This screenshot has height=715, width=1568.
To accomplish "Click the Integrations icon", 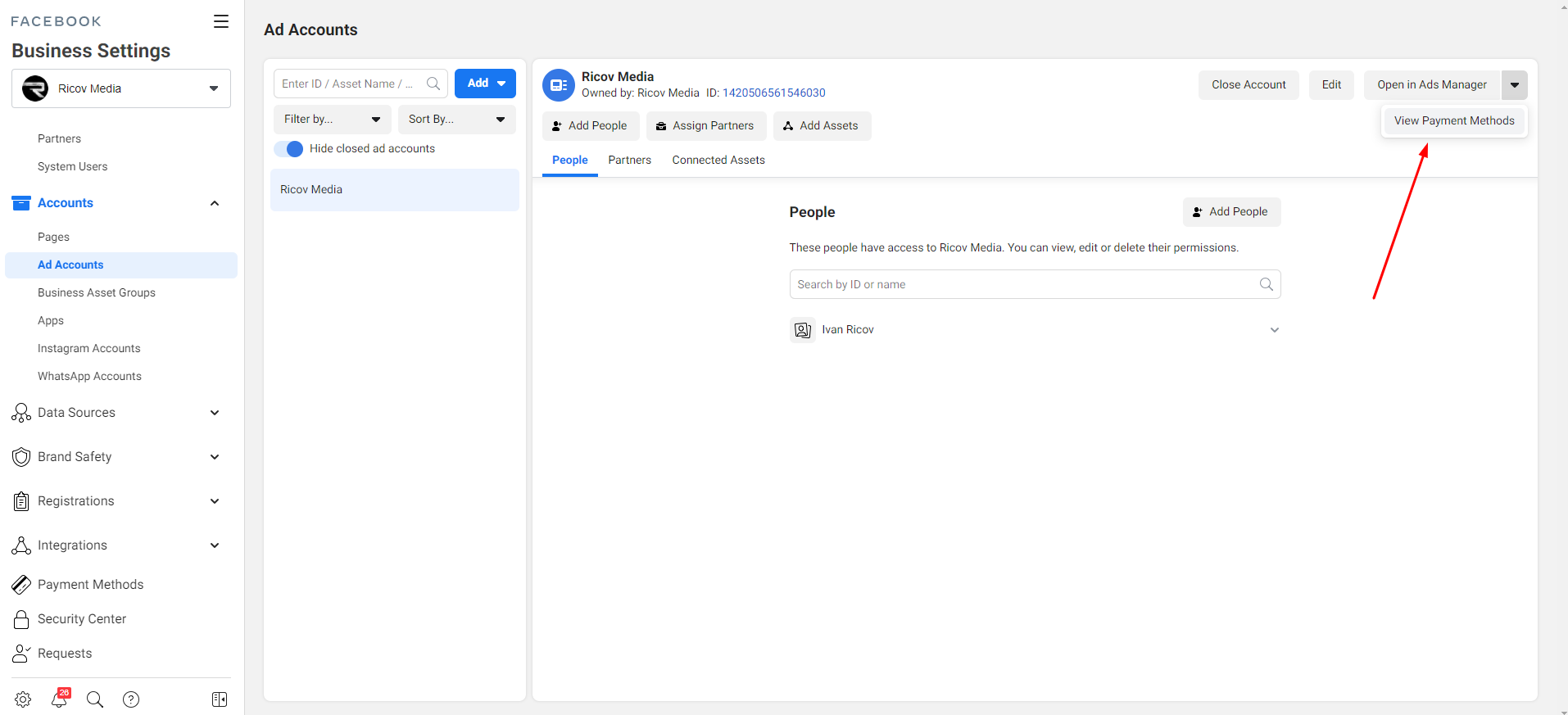I will pyautogui.click(x=21, y=545).
